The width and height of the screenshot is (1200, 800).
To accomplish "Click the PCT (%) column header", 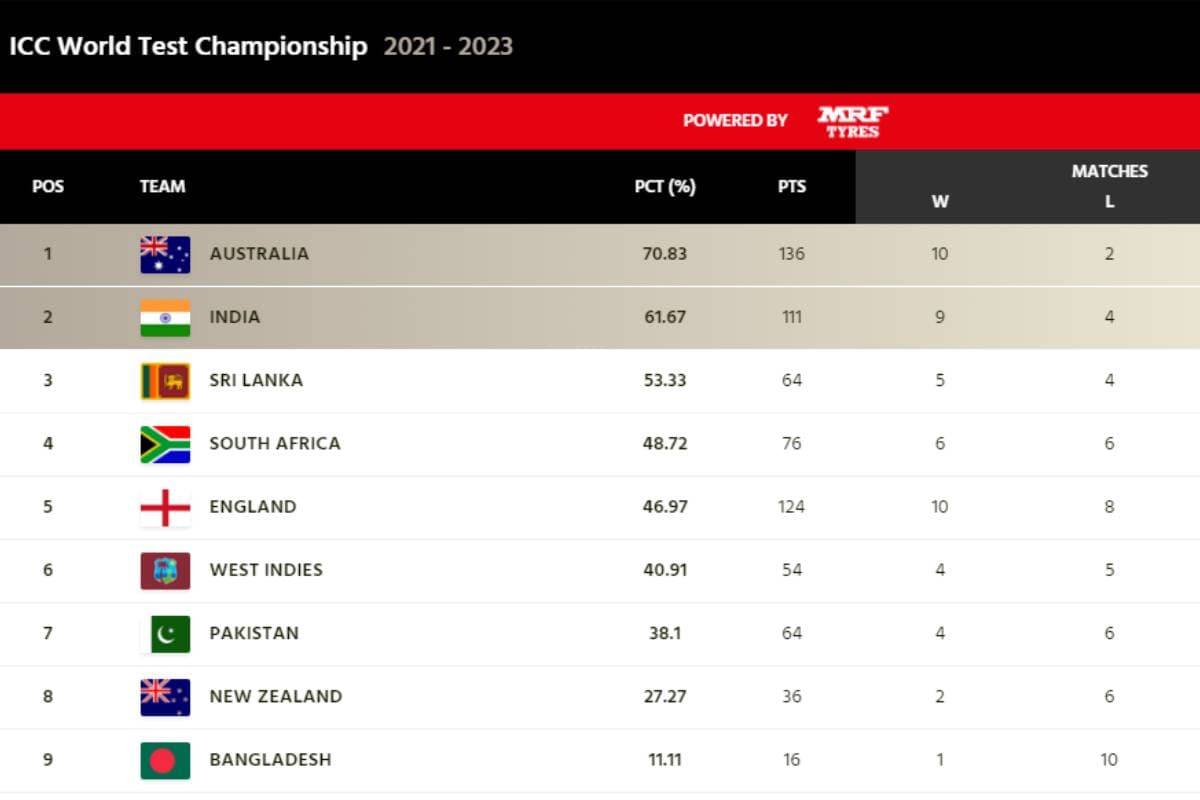I will tap(665, 186).
